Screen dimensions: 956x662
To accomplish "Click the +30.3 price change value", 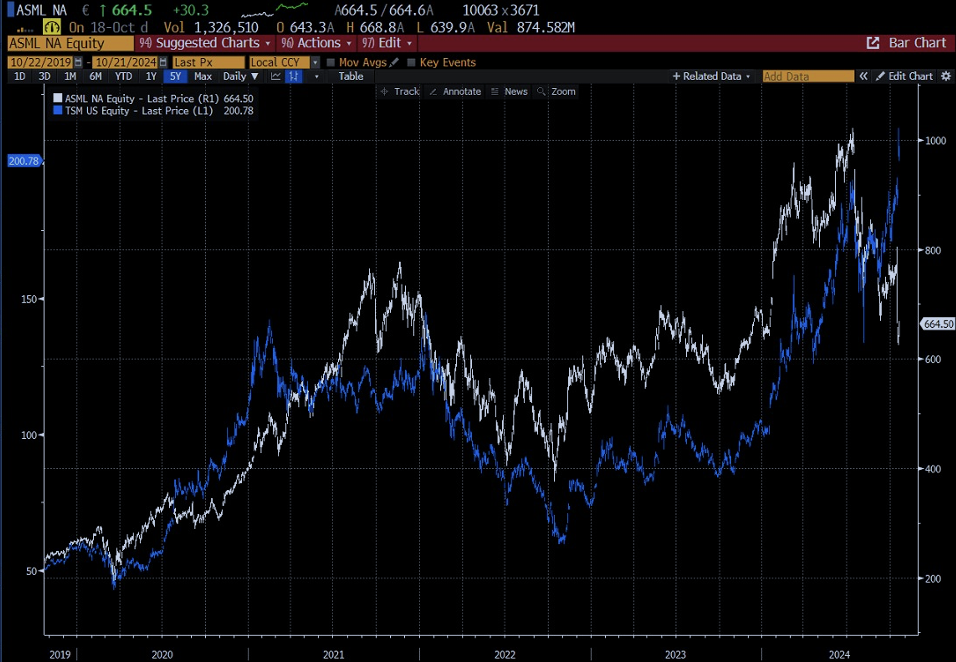I will [x=190, y=10].
